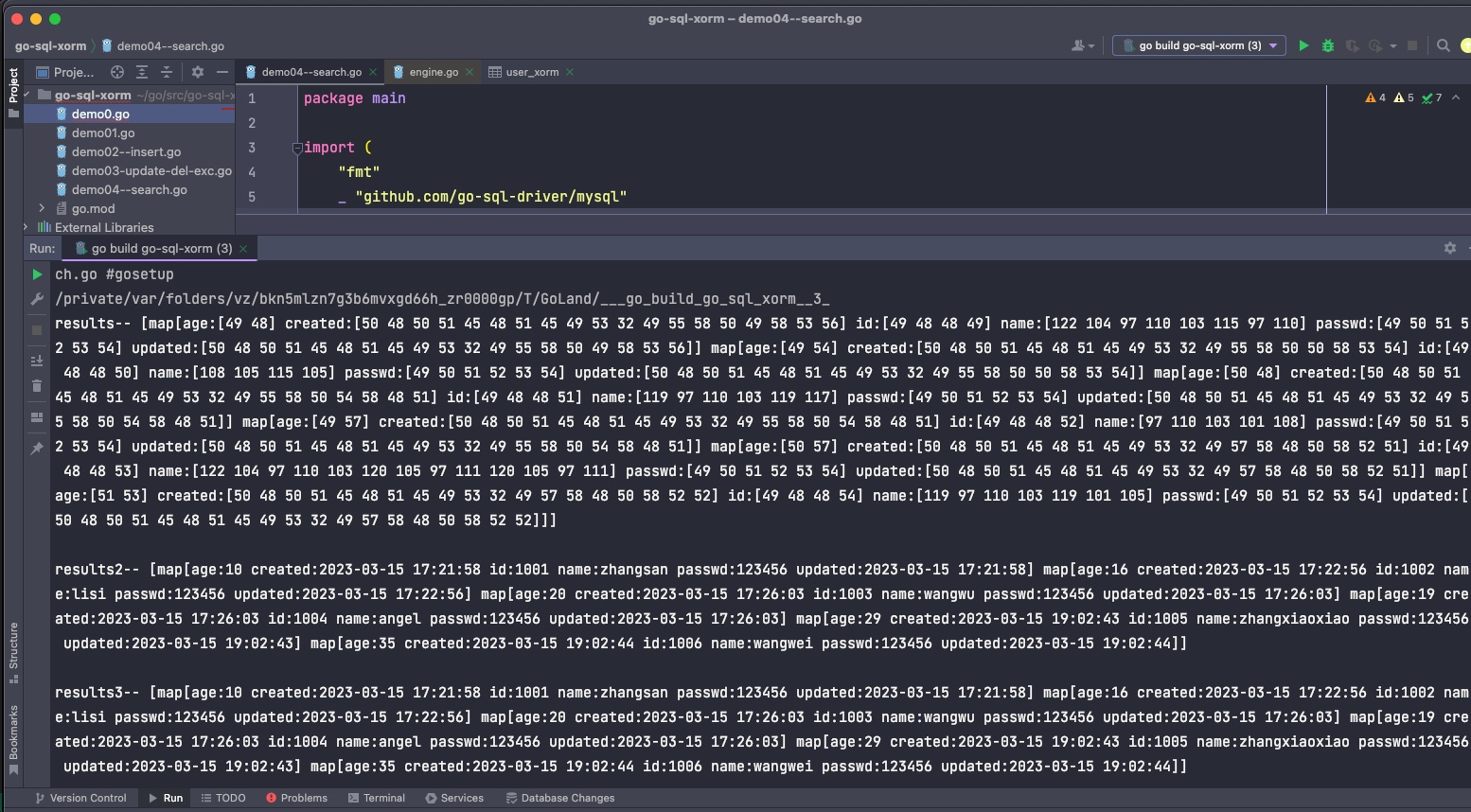Viewport: 1471px width, 812px height.
Task: Click the stop square in top toolbar
Action: tap(1412, 45)
